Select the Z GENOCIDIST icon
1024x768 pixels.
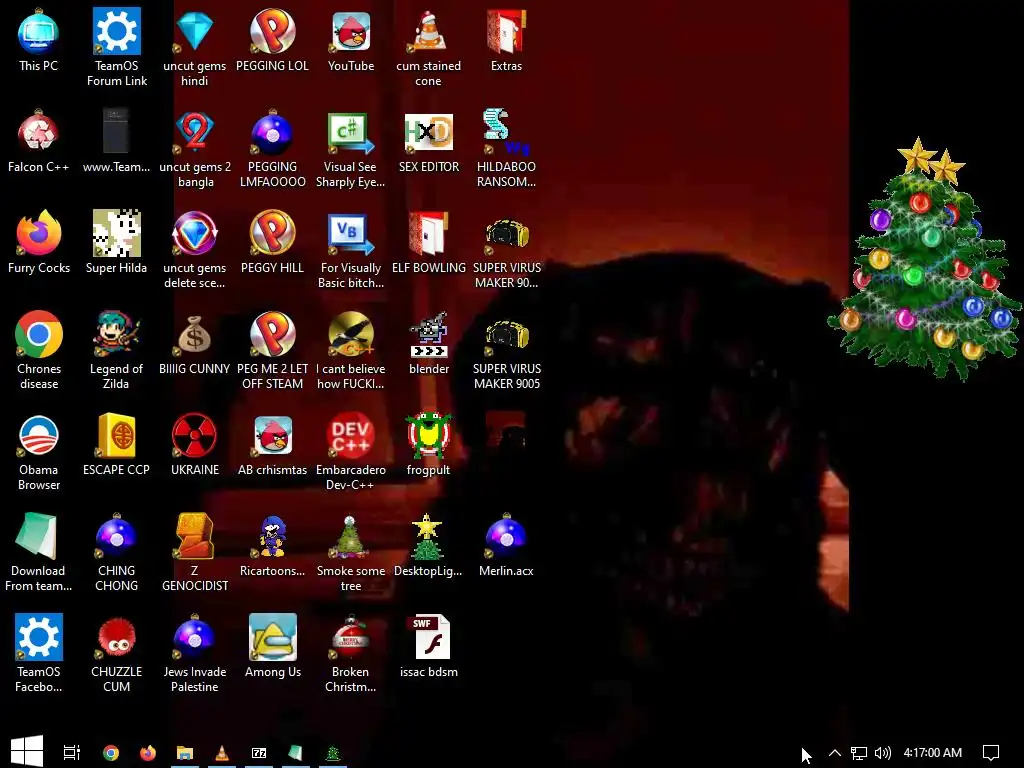point(195,553)
